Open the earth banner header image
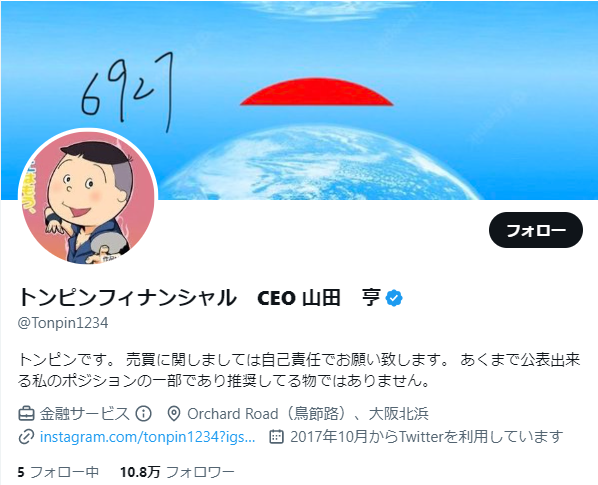The width and height of the screenshot is (598, 485). click(x=299, y=100)
